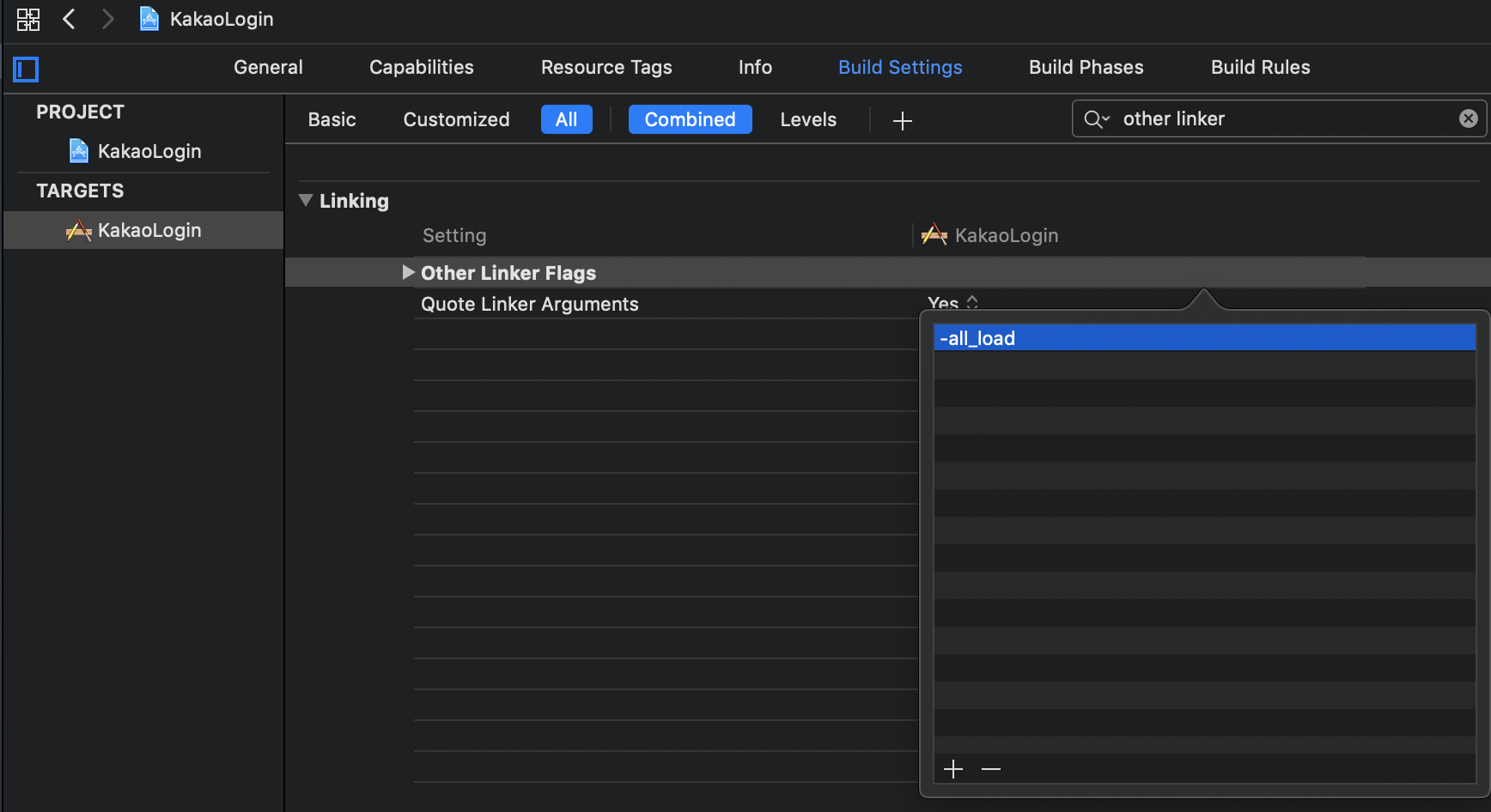Image resolution: width=1491 pixels, height=812 pixels.
Task: Open the related items grid menu
Action: [28, 19]
